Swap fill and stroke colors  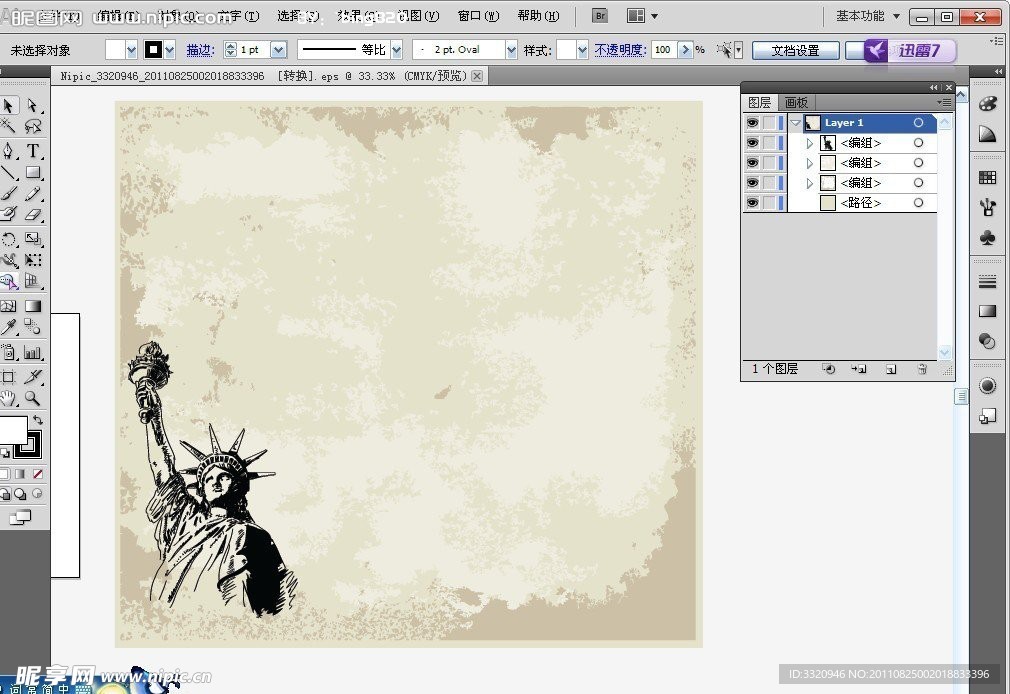38,420
